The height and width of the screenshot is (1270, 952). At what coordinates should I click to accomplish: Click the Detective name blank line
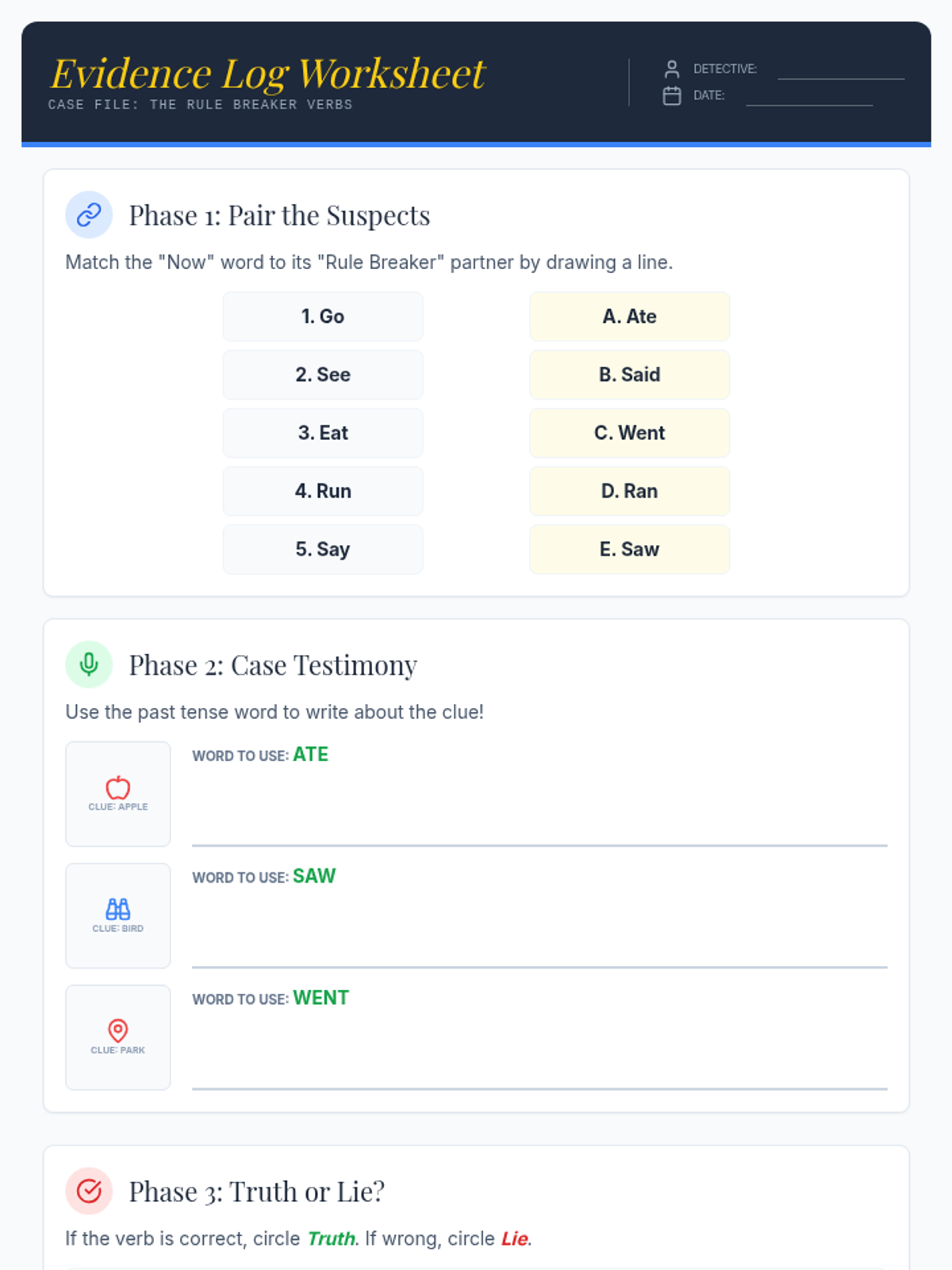coord(841,78)
